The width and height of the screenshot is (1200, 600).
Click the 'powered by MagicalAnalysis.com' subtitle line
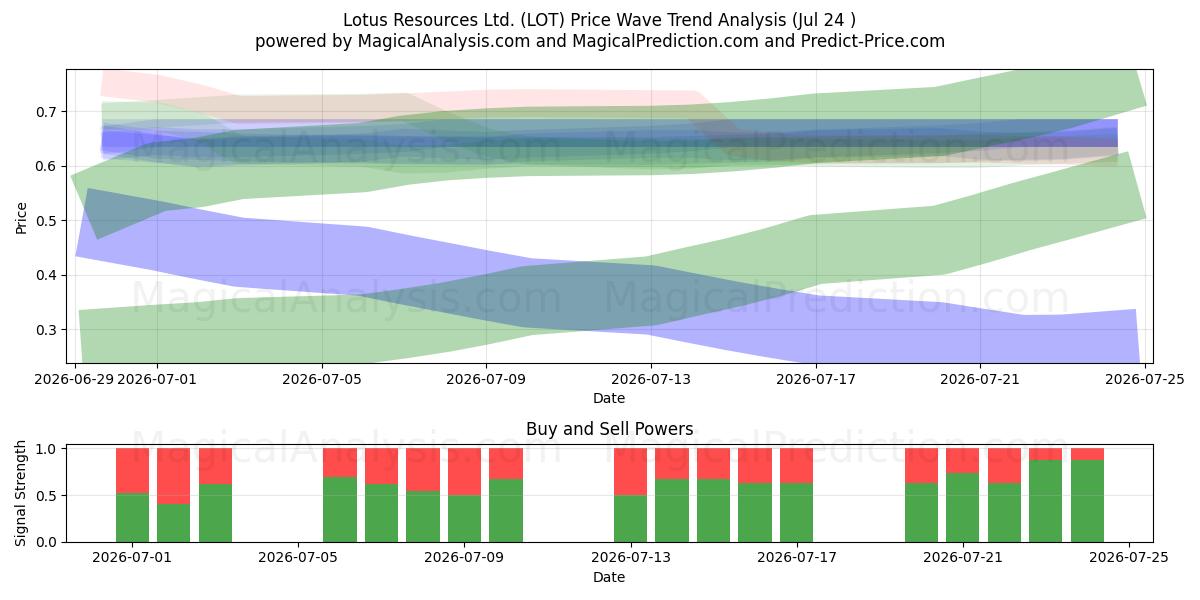click(600, 41)
